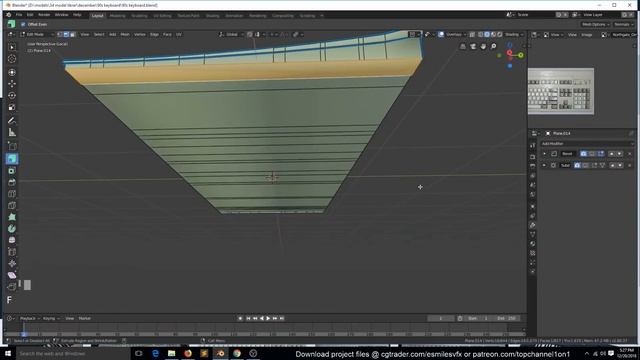The width and height of the screenshot is (640, 360).
Task: Open the Image menu in image editor
Action: pyautogui.click(x=587, y=35)
